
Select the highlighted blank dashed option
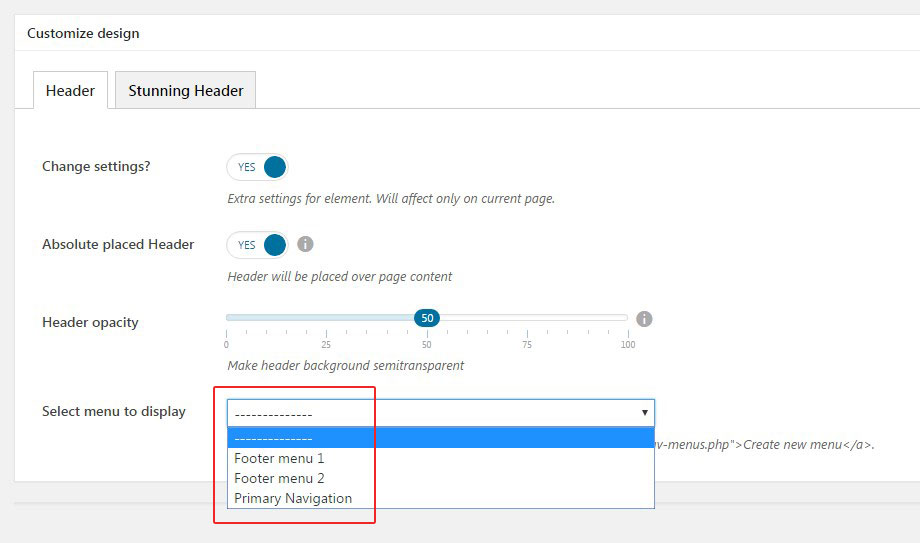coord(440,438)
